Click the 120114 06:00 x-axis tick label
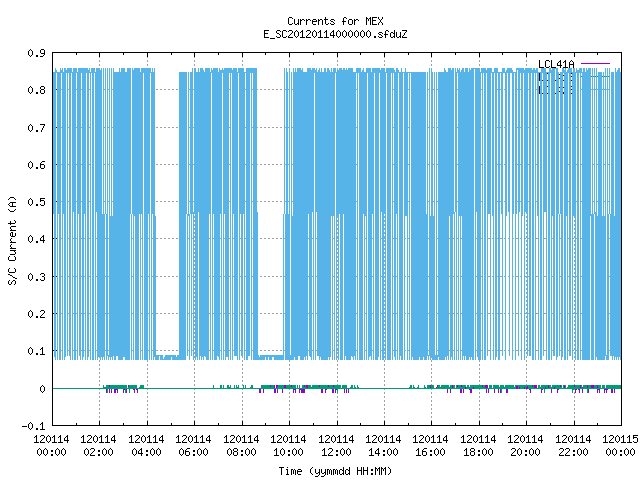 pyautogui.click(x=193, y=446)
